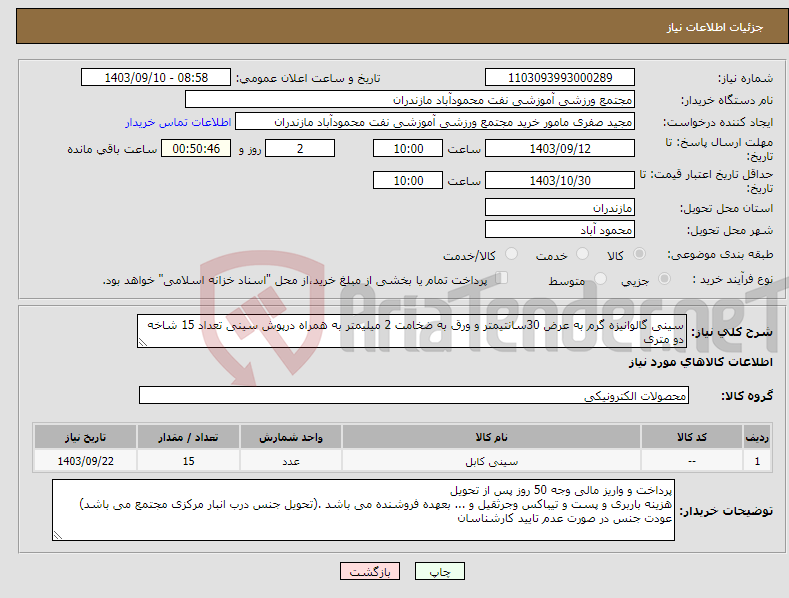789x598 pixels.
Task: Click the need date cell 1403/09/22
Action: (85, 461)
